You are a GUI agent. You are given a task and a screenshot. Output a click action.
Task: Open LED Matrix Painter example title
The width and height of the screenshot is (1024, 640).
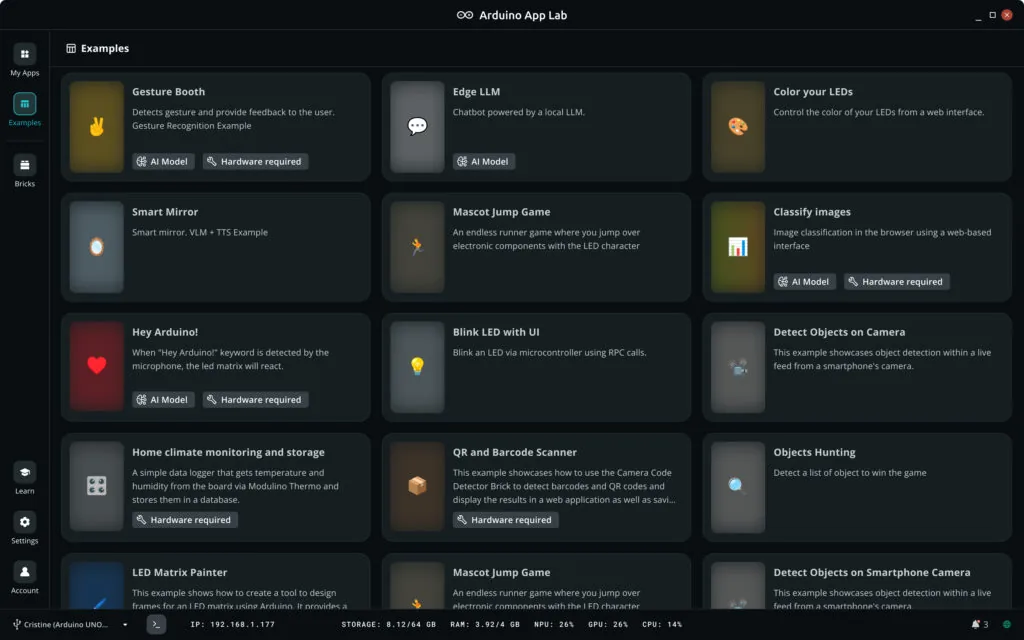pos(180,573)
